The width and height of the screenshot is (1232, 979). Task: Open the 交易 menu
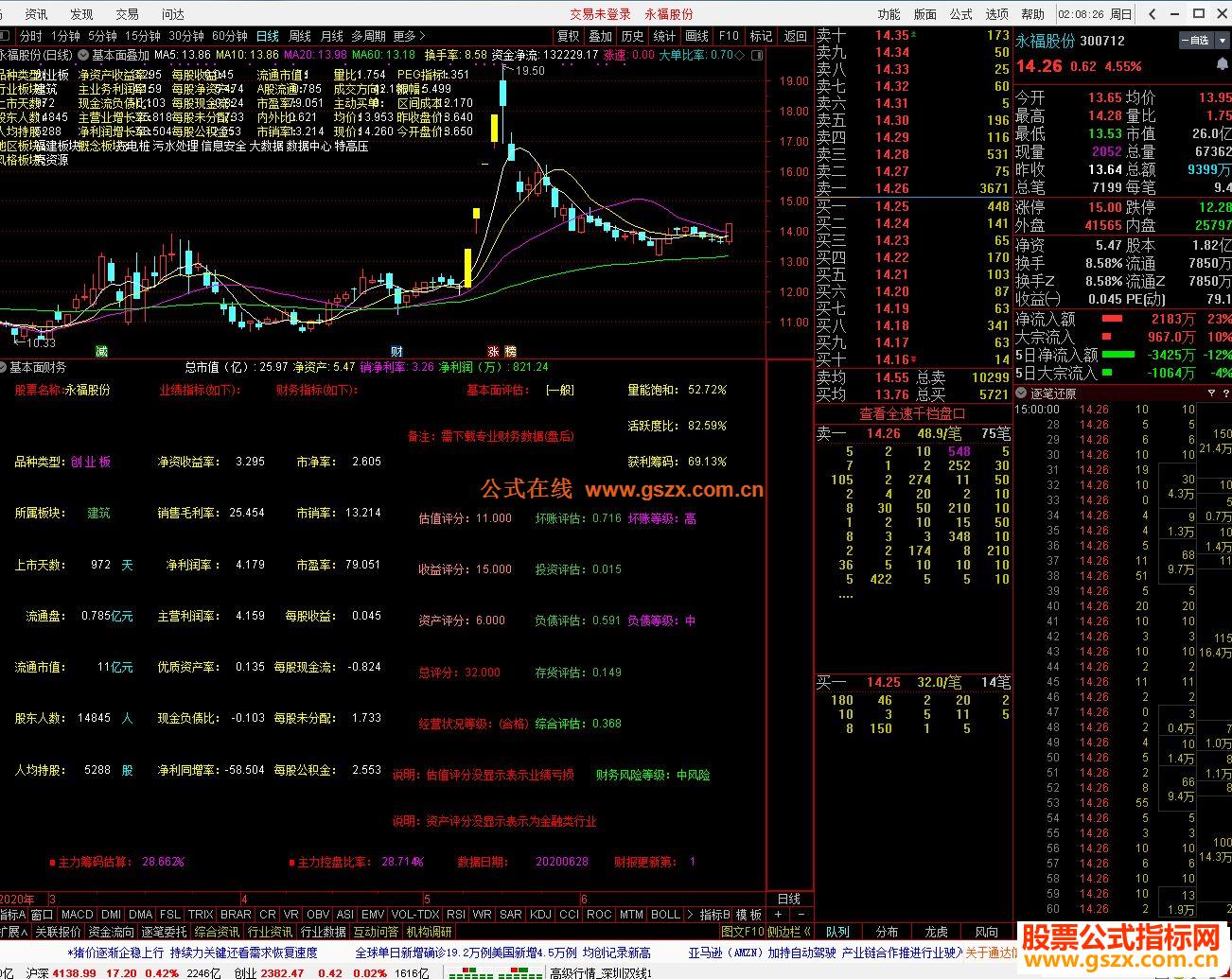pos(127,14)
